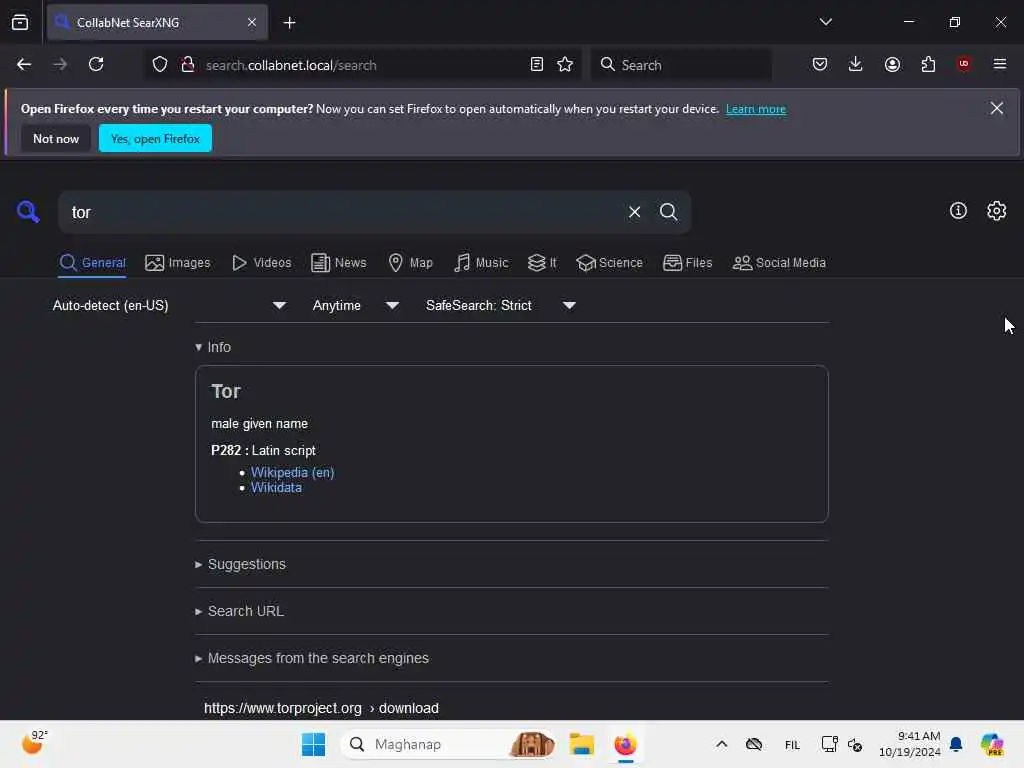Open File Explorer from the taskbar
Viewport: 1024px width, 768px height.
click(x=581, y=744)
